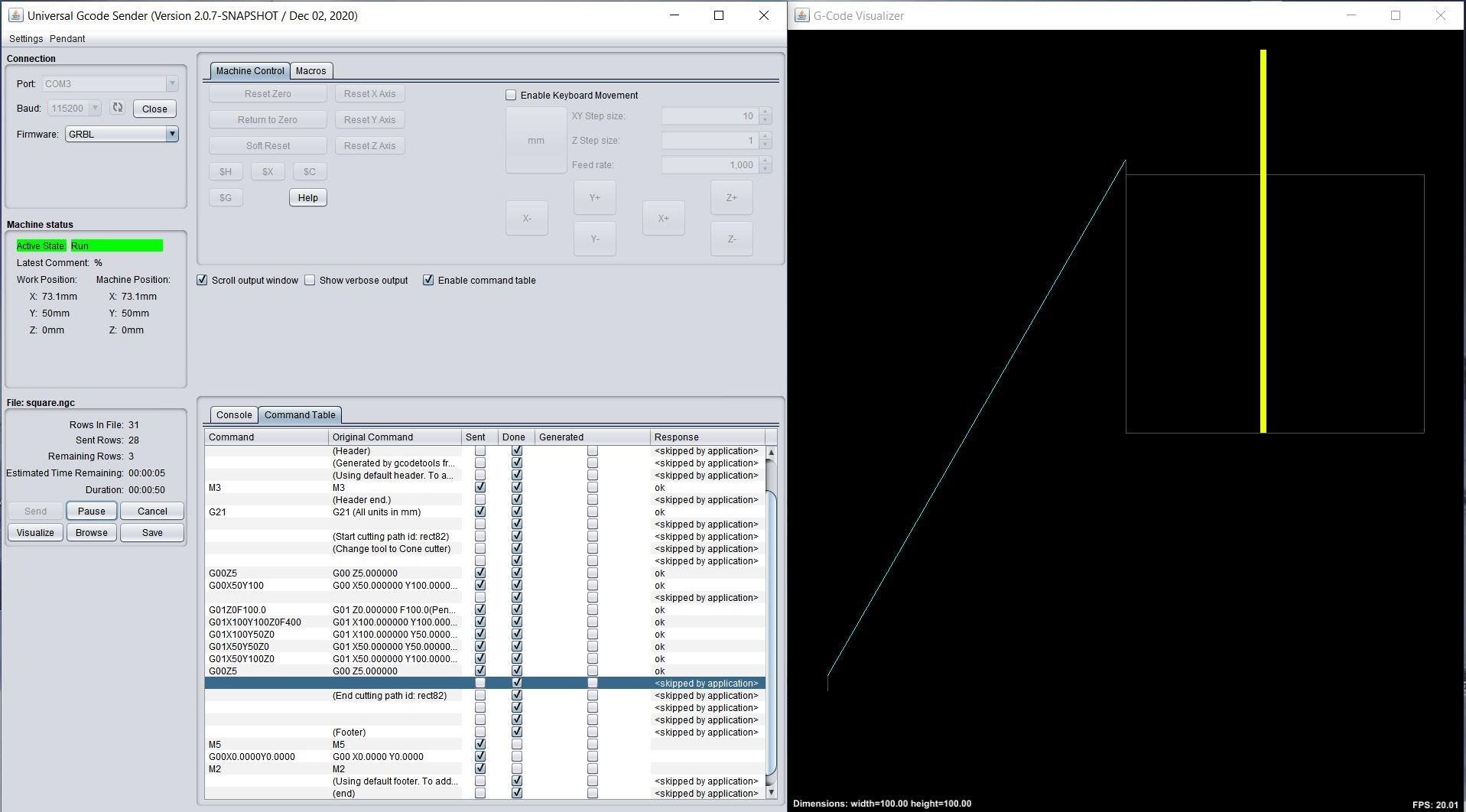The height and width of the screenshot is (812, 1466).
Task: Expand the Firmware GRBL dropdown
Action: click(172, 134)
